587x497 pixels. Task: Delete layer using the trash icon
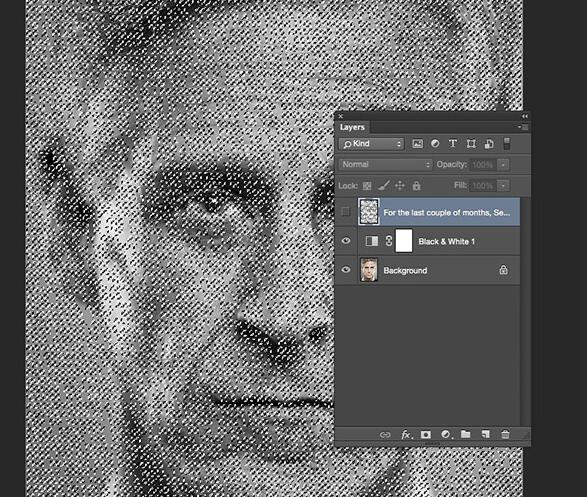505,434
